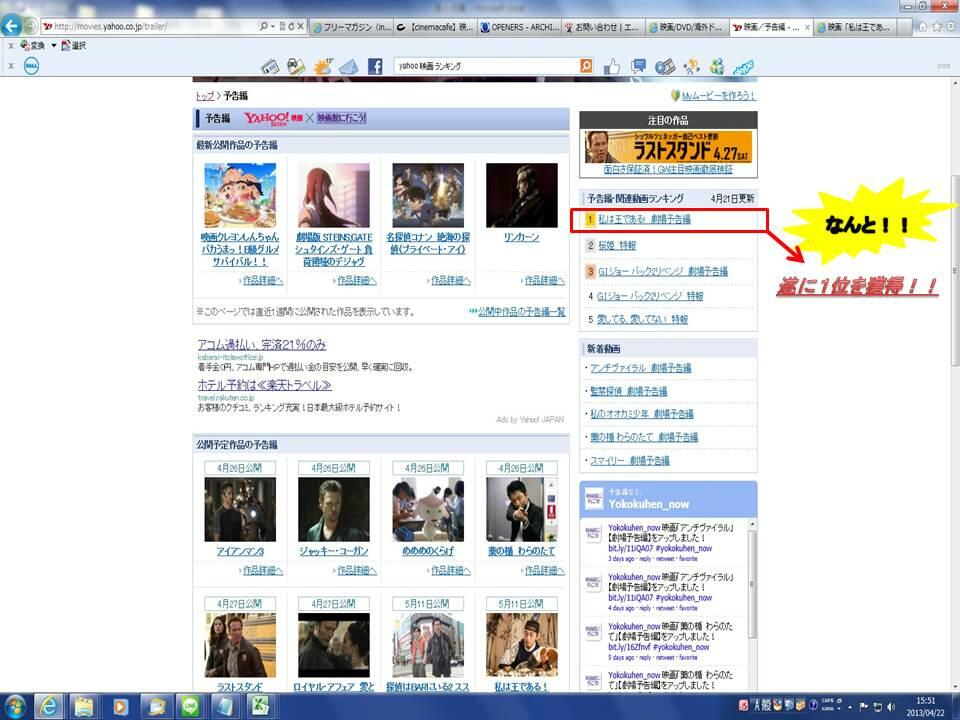Open 公開中作品の予告編一覧 link
960x720 pixels.
click(522, 312)
